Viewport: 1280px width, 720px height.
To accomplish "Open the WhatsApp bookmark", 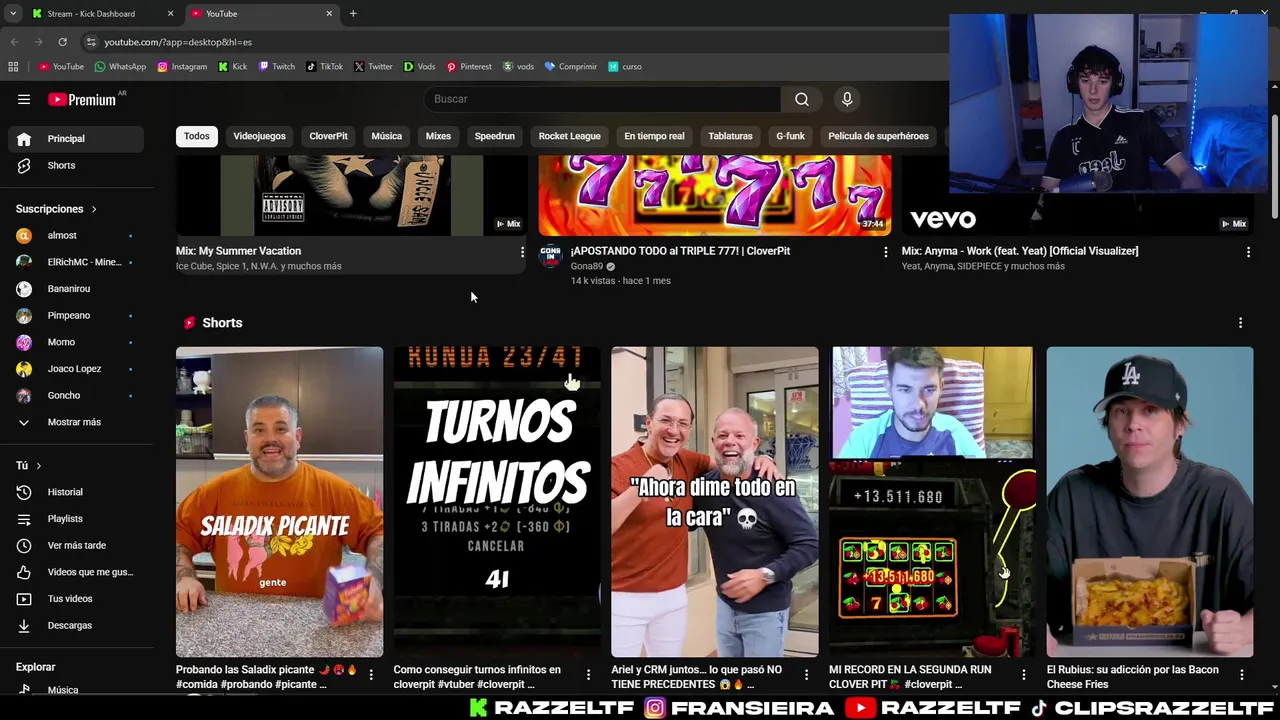I will click(x=120, y=67).
